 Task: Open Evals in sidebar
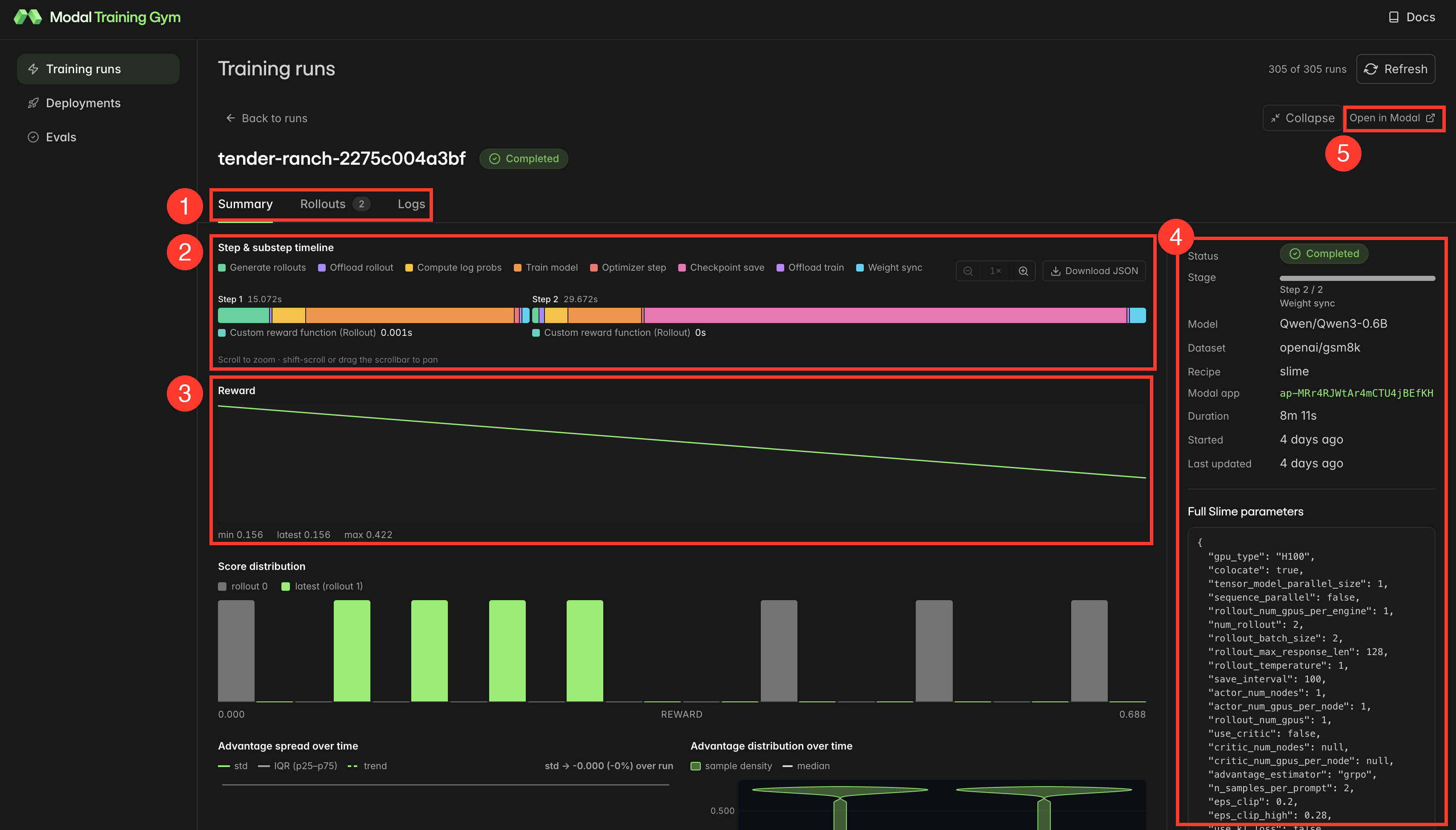pyautogui.click(x=98, y=137)
